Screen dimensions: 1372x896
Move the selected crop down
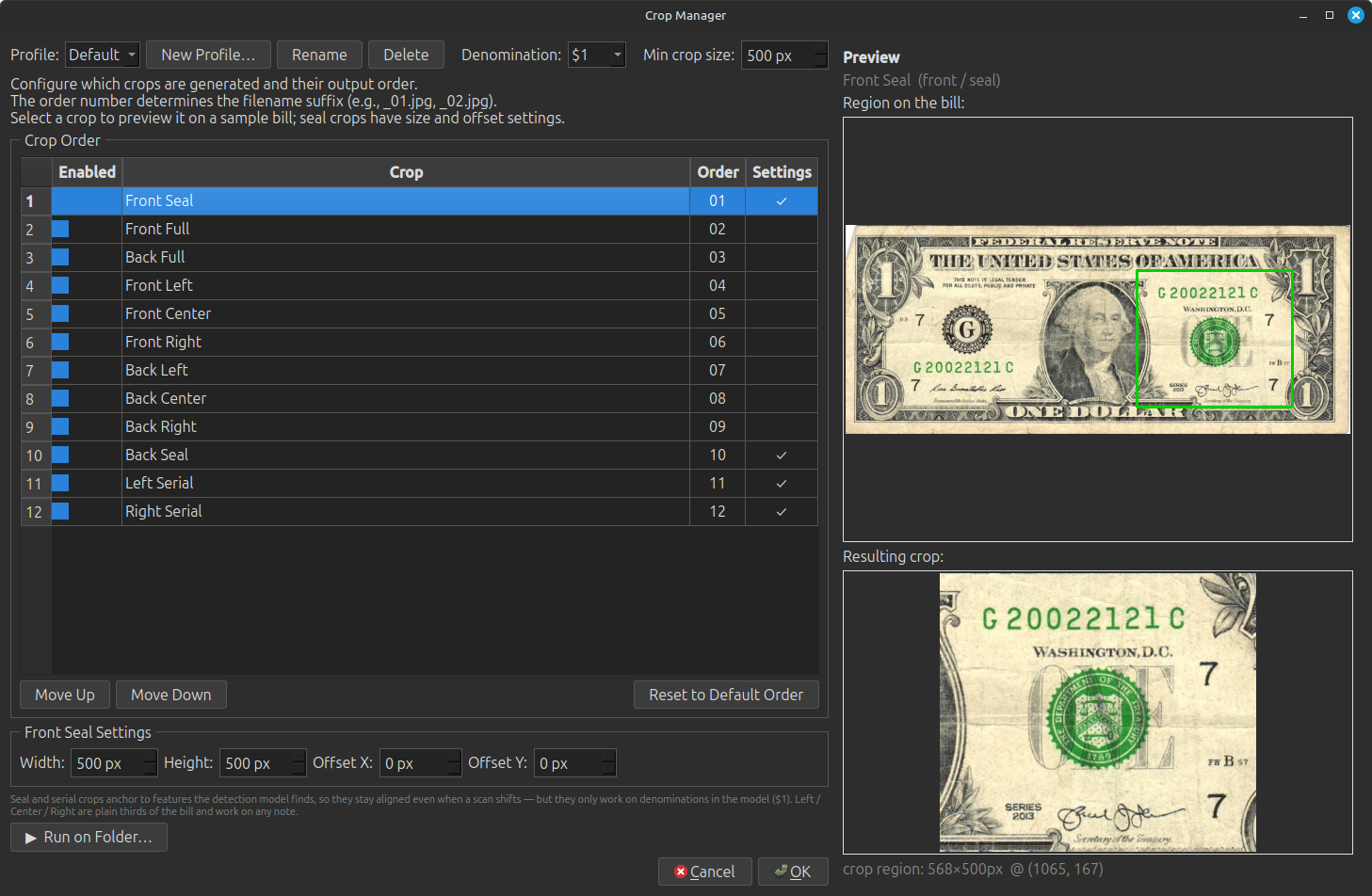coord(171,695)
